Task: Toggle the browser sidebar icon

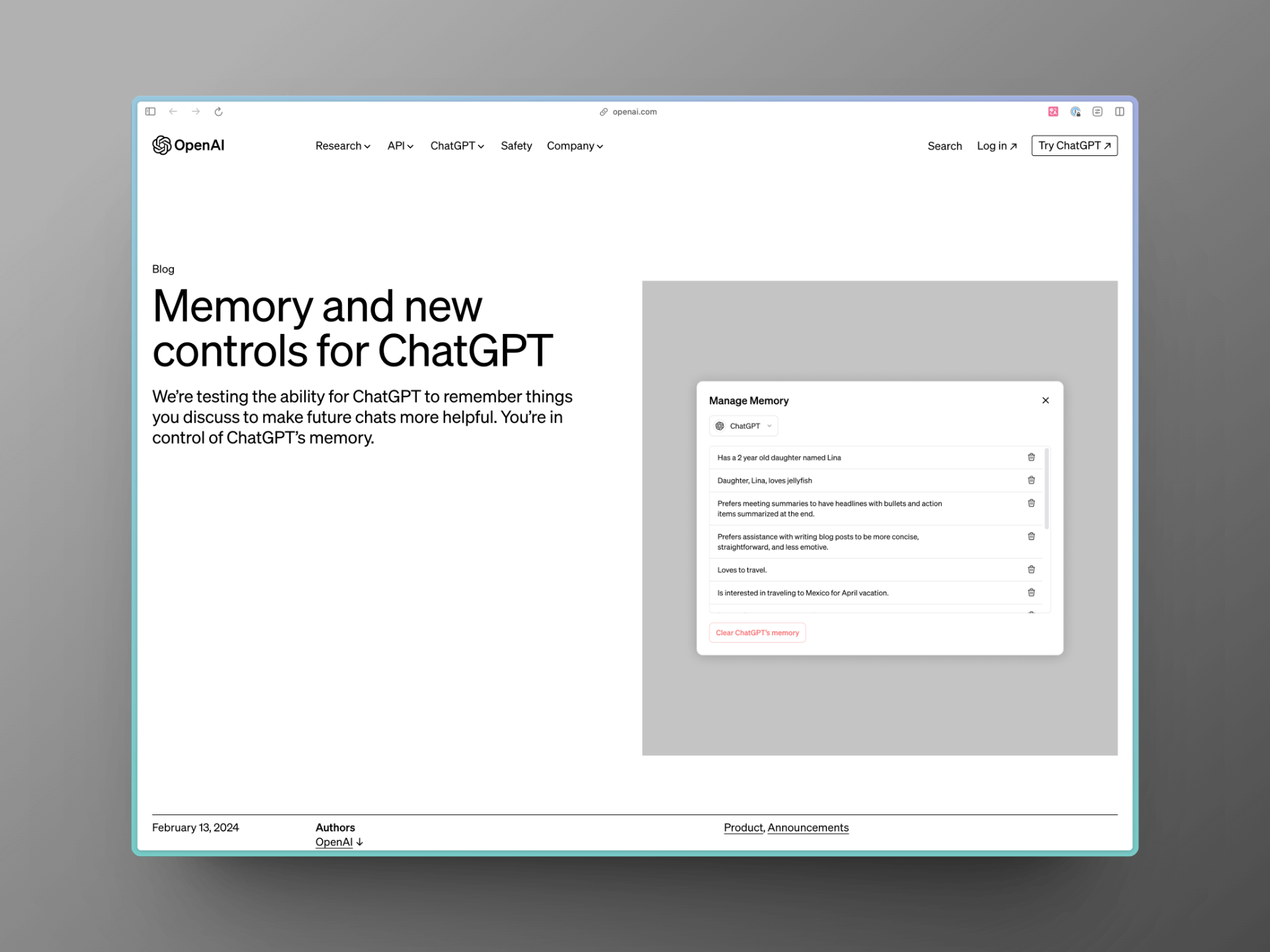Action: (x=150, y=112)
